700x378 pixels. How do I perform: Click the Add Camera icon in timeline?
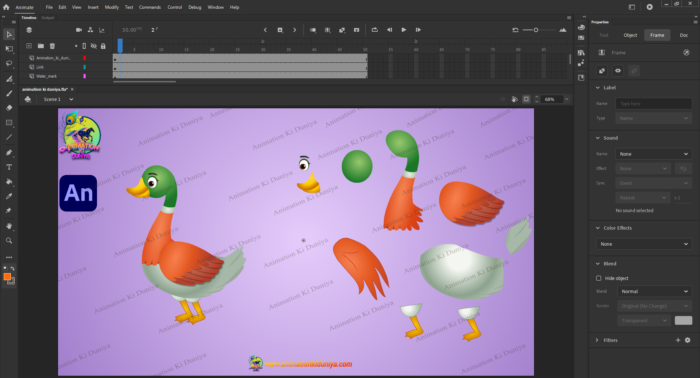79,30
